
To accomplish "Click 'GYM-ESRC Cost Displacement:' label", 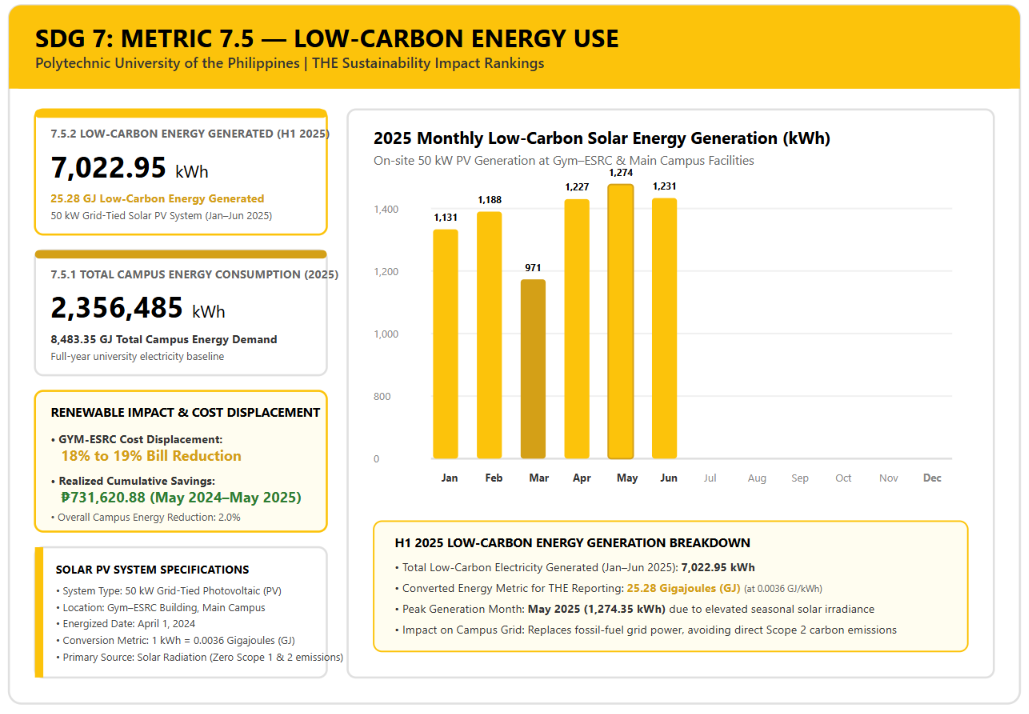I will click(136, 439).
